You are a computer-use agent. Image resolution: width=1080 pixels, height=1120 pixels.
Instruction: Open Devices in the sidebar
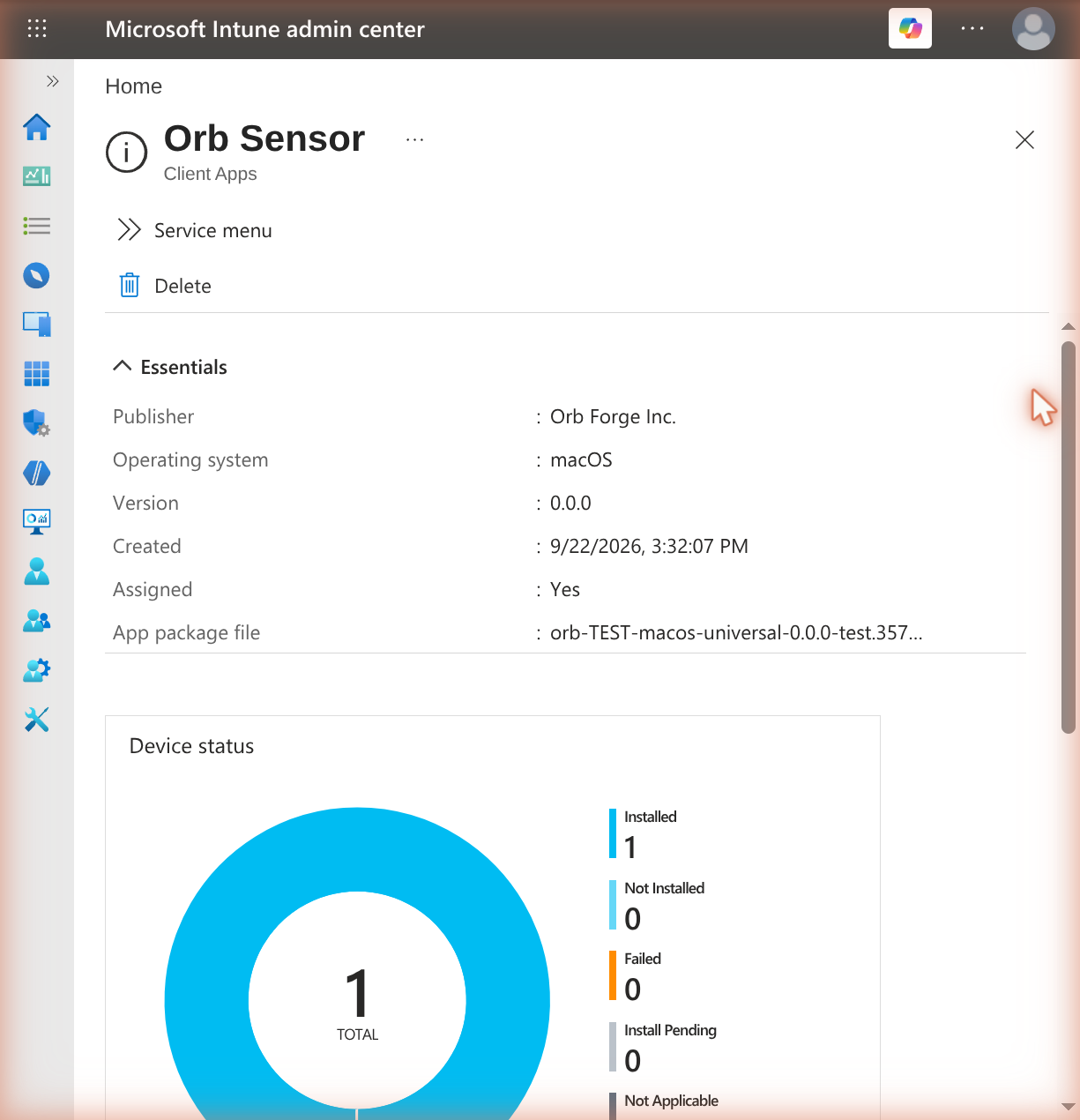click(x=37, y=325)
